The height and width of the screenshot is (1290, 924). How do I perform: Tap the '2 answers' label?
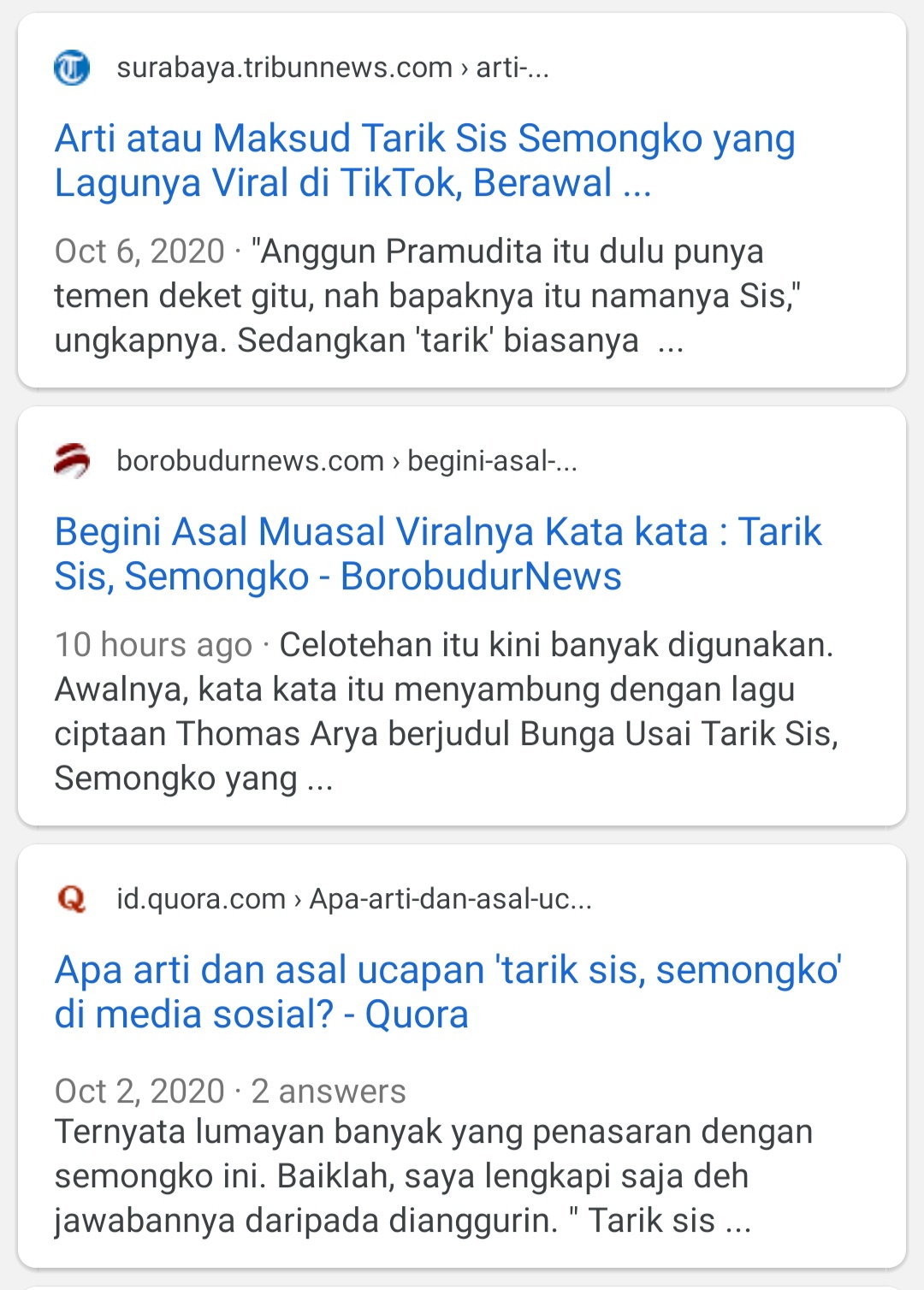329,1092
